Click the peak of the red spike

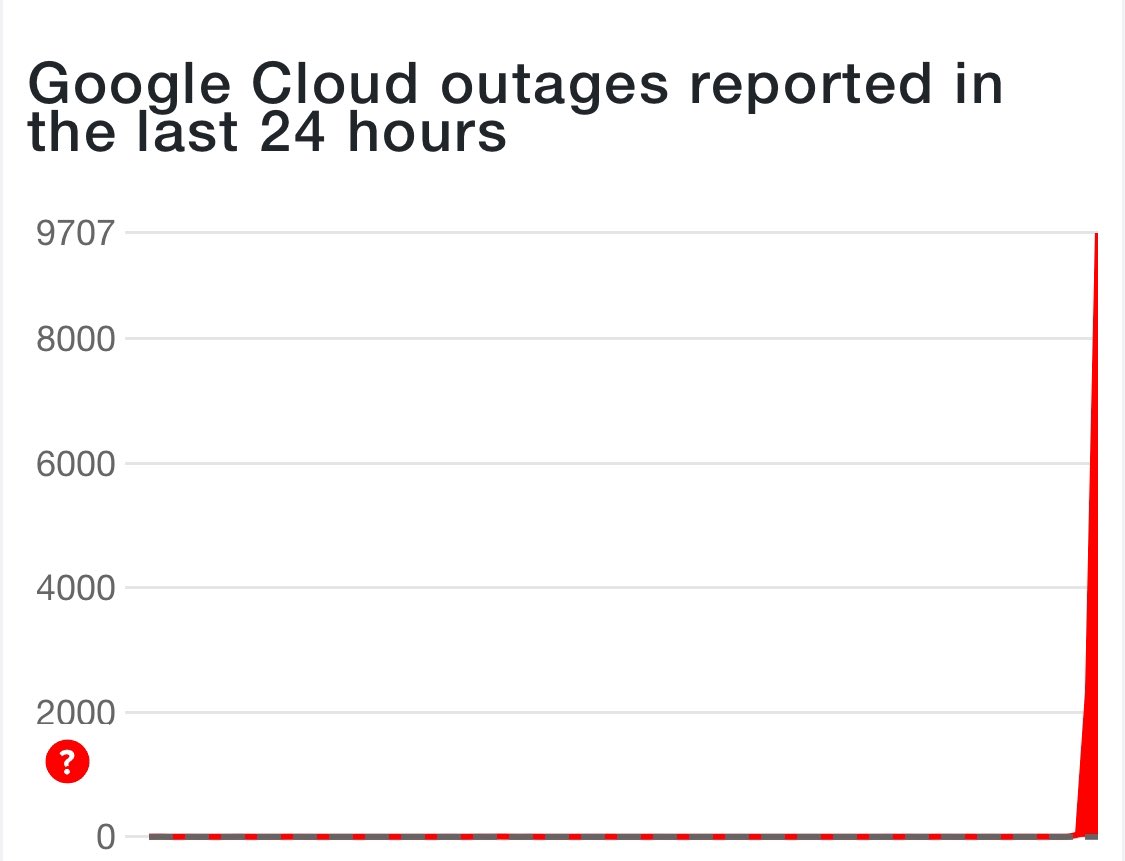(x=1096, y=235)
